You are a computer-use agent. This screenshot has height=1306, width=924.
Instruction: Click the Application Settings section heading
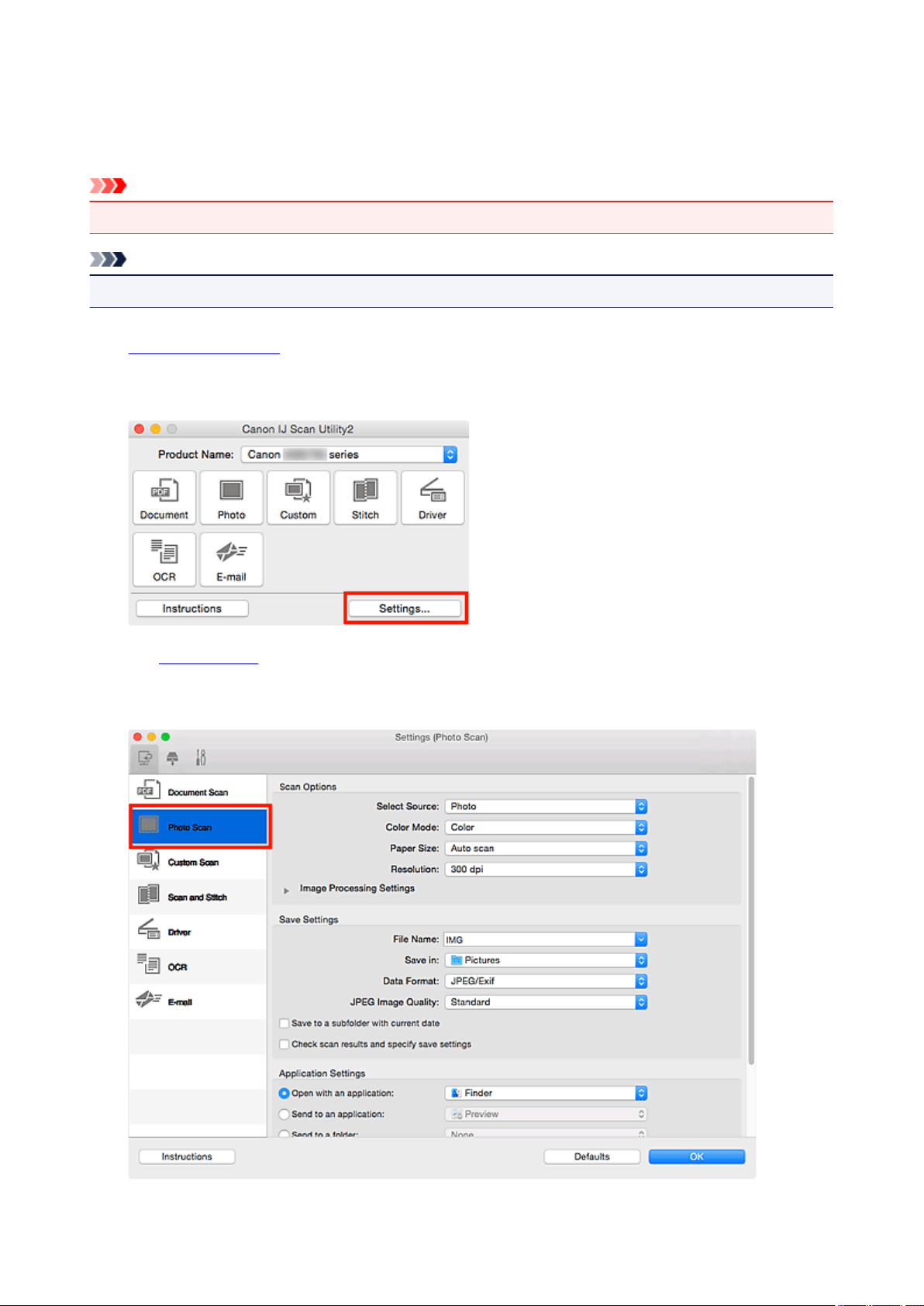click(x=322, y=1073)
